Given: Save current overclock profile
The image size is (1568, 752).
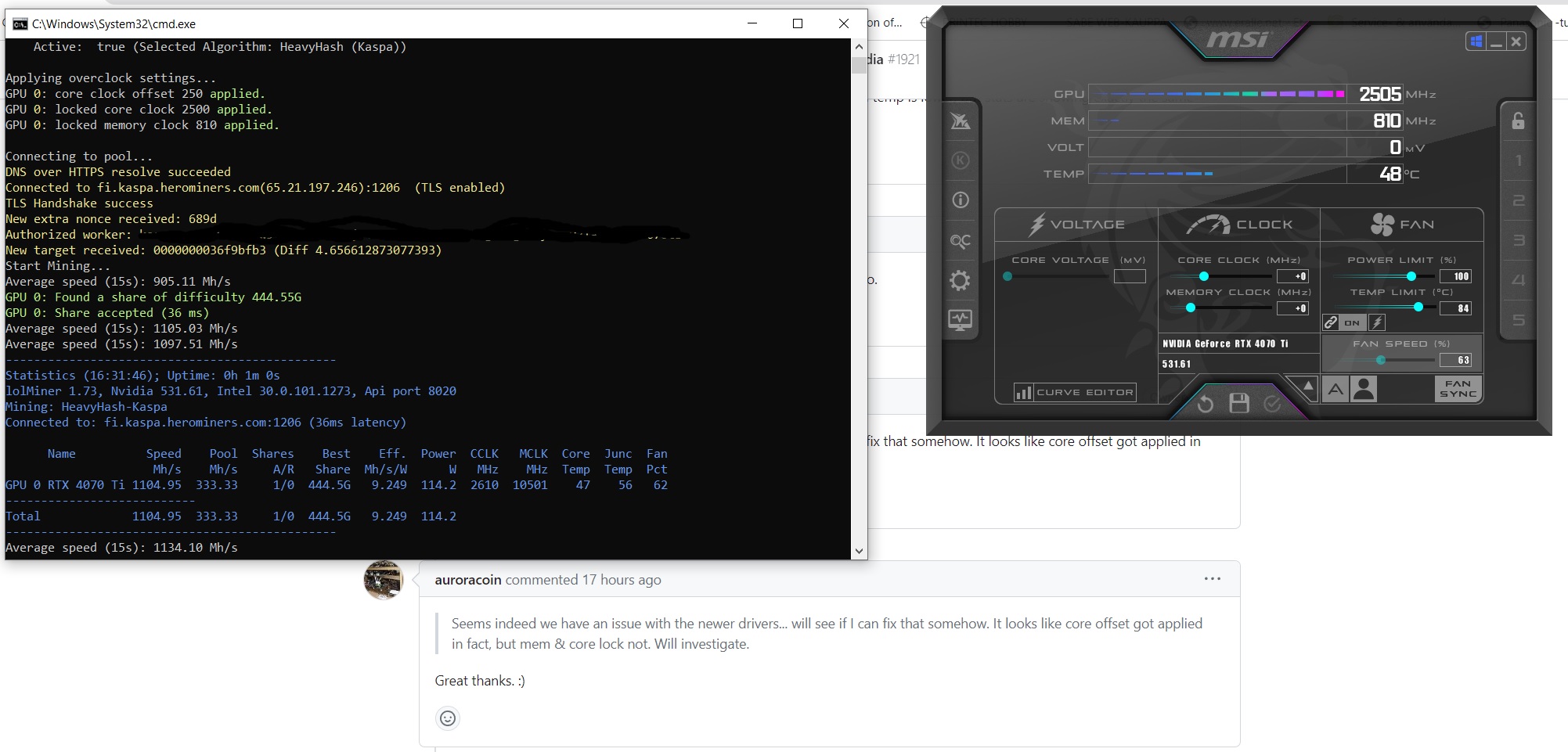Looking at the screenshot, I should click(1239, 402).
